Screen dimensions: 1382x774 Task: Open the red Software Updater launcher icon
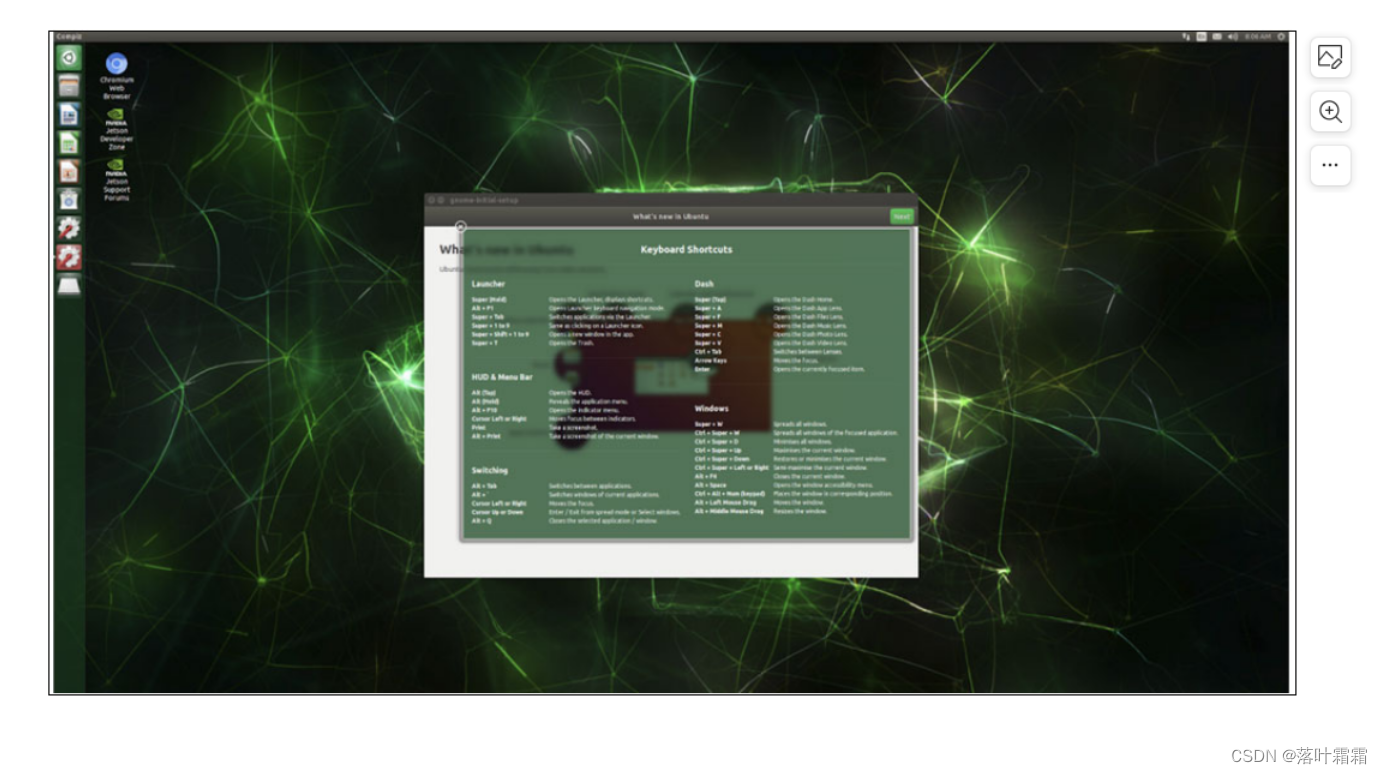pyautogui.click(x=68, y=258)
